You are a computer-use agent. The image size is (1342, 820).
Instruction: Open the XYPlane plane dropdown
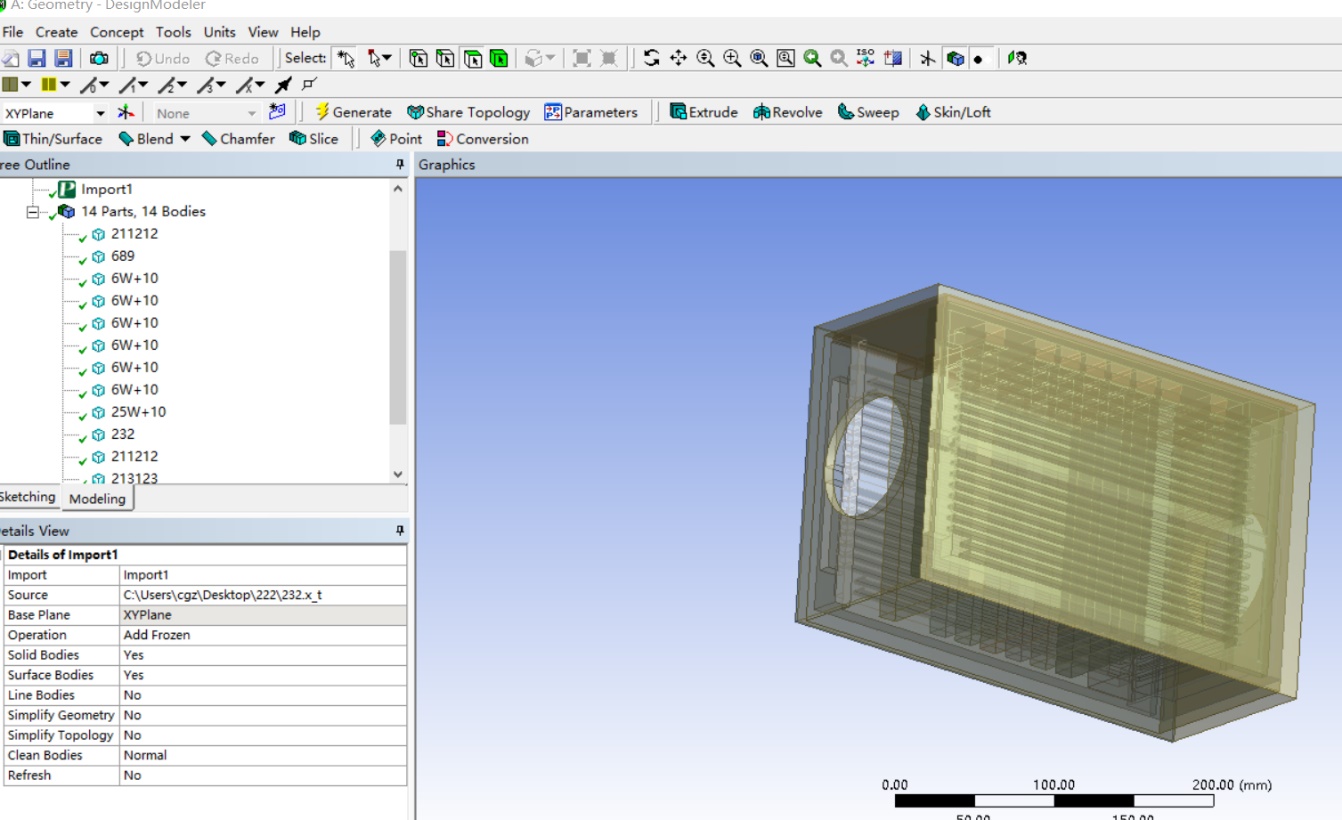click(100, 114)
